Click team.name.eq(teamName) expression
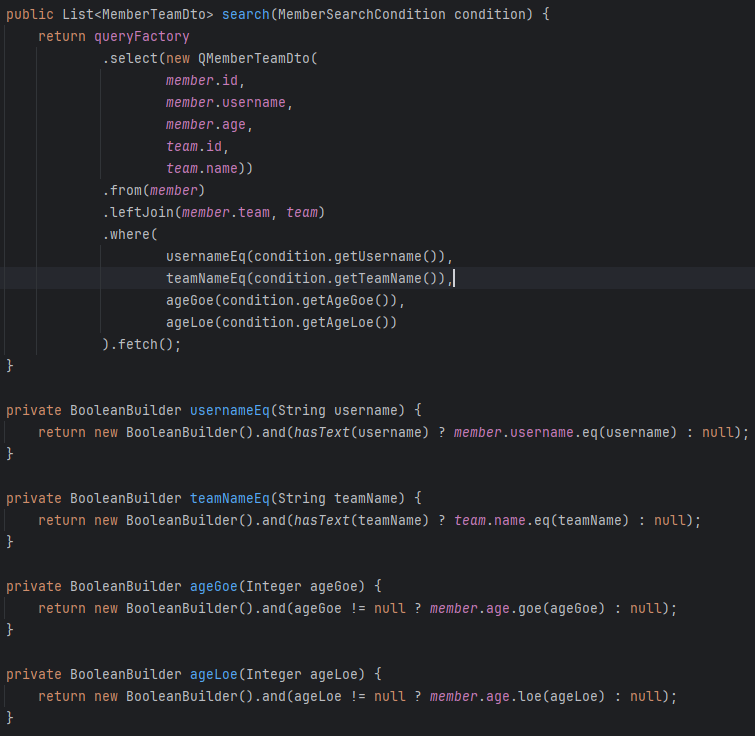This screenshot has width=755, height=736. coord(541,521)
